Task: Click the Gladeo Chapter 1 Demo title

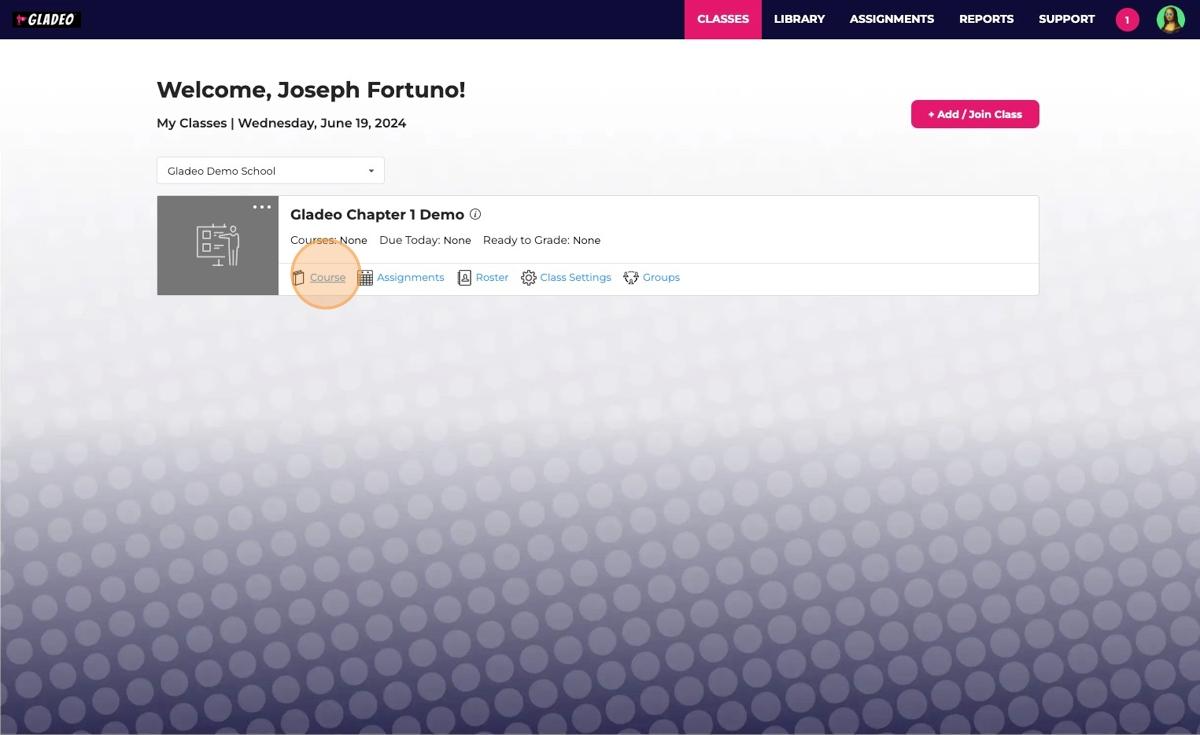Action: tap(377, 214)
